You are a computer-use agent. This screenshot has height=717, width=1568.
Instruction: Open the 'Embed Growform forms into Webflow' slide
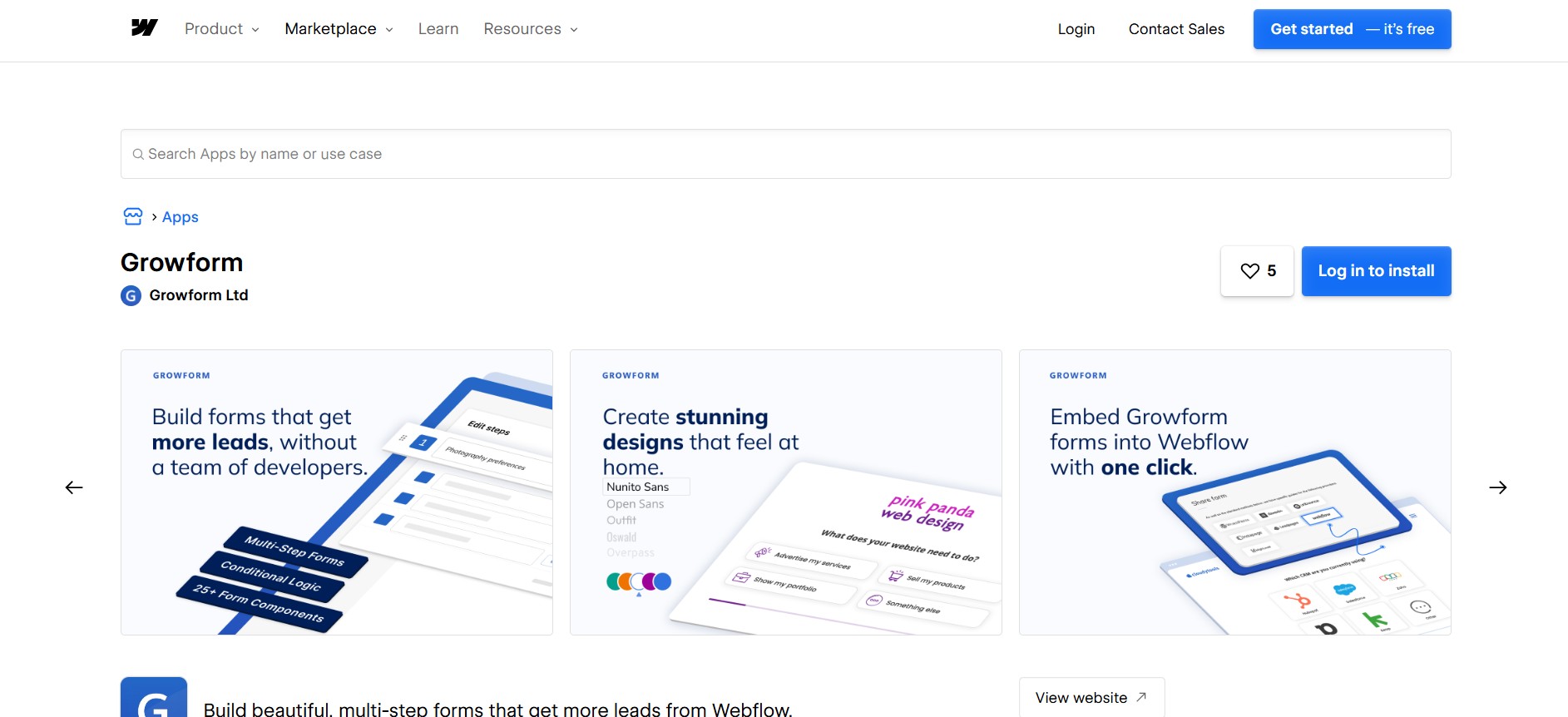click(x=1235, y=492)
